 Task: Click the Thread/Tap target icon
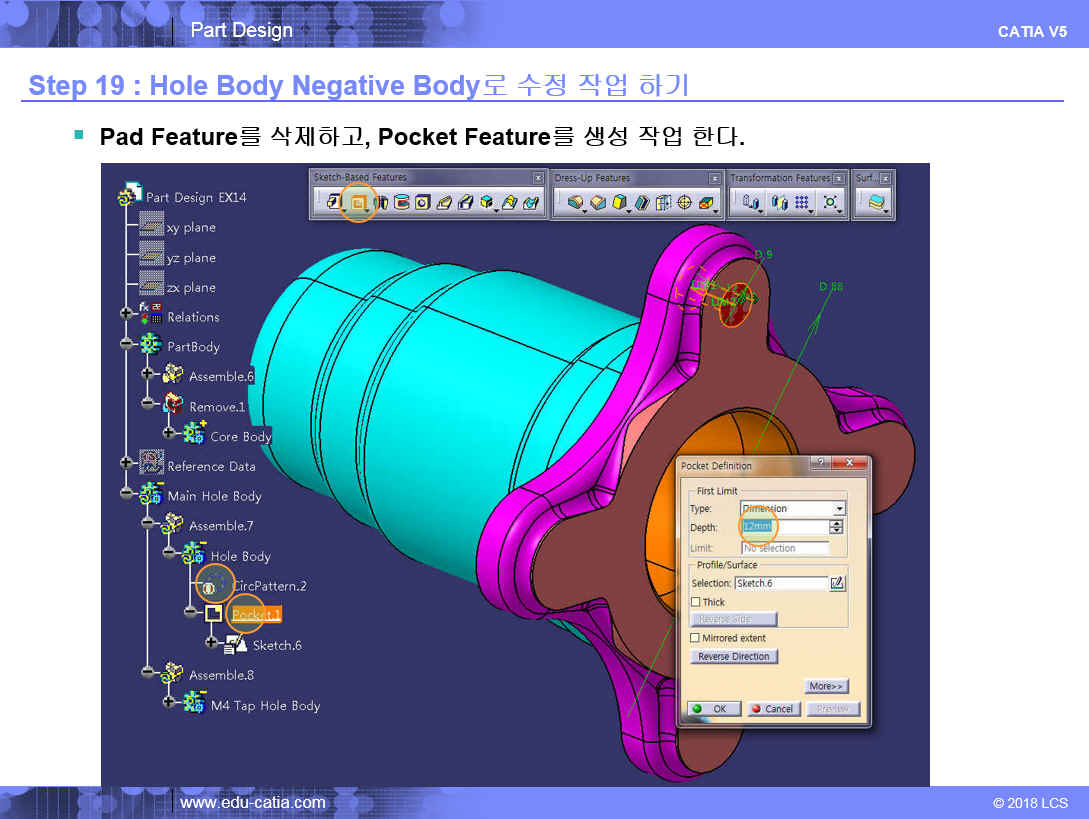685,203
